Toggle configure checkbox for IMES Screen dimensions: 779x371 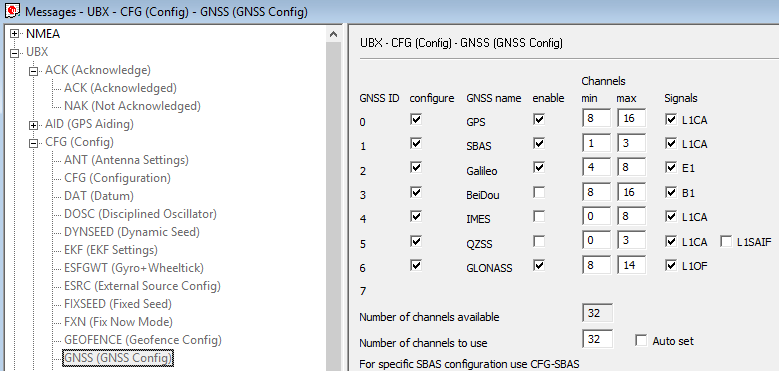coord(416,217)
